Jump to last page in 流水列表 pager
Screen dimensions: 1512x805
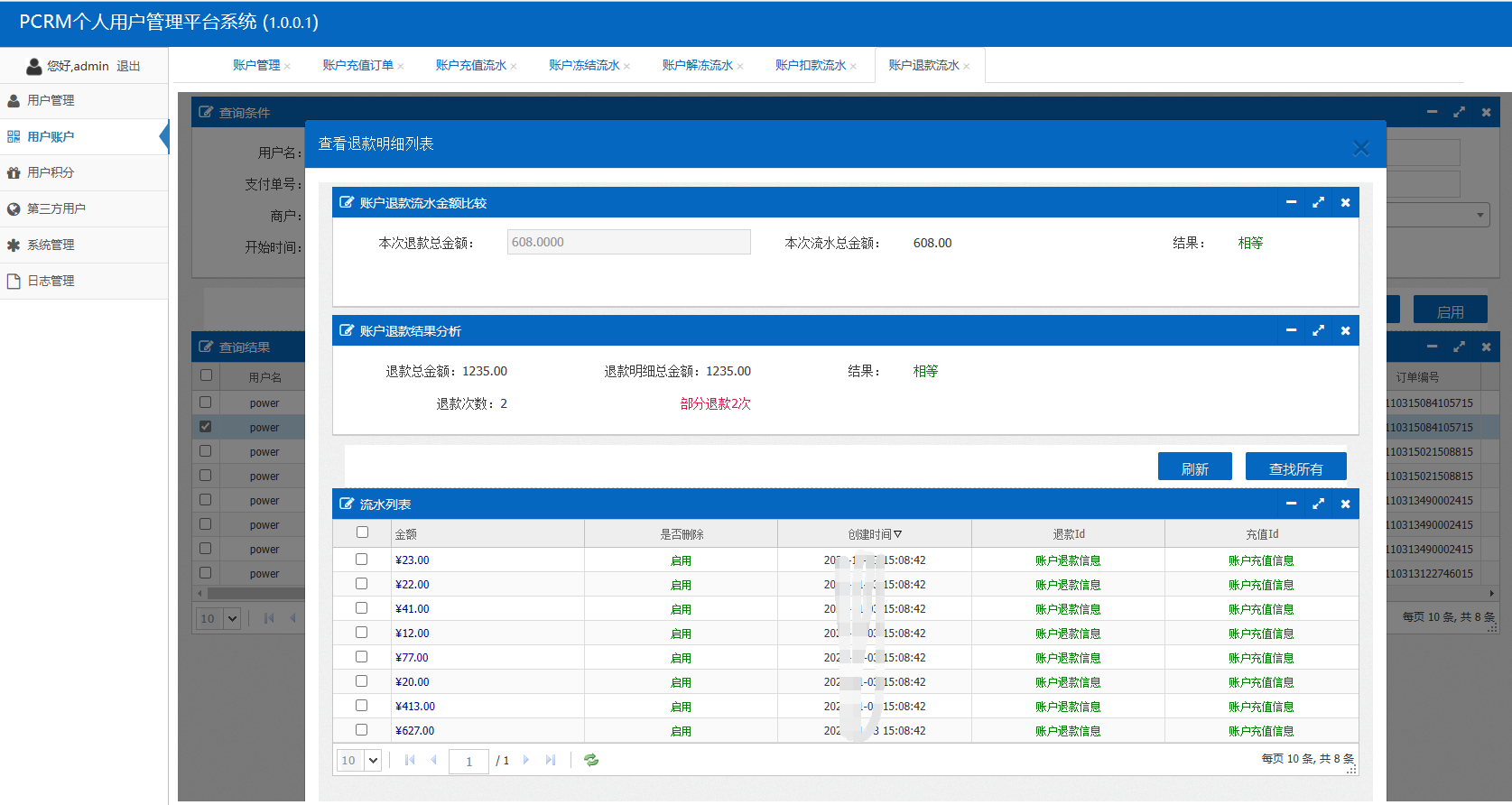click(551, 760)
